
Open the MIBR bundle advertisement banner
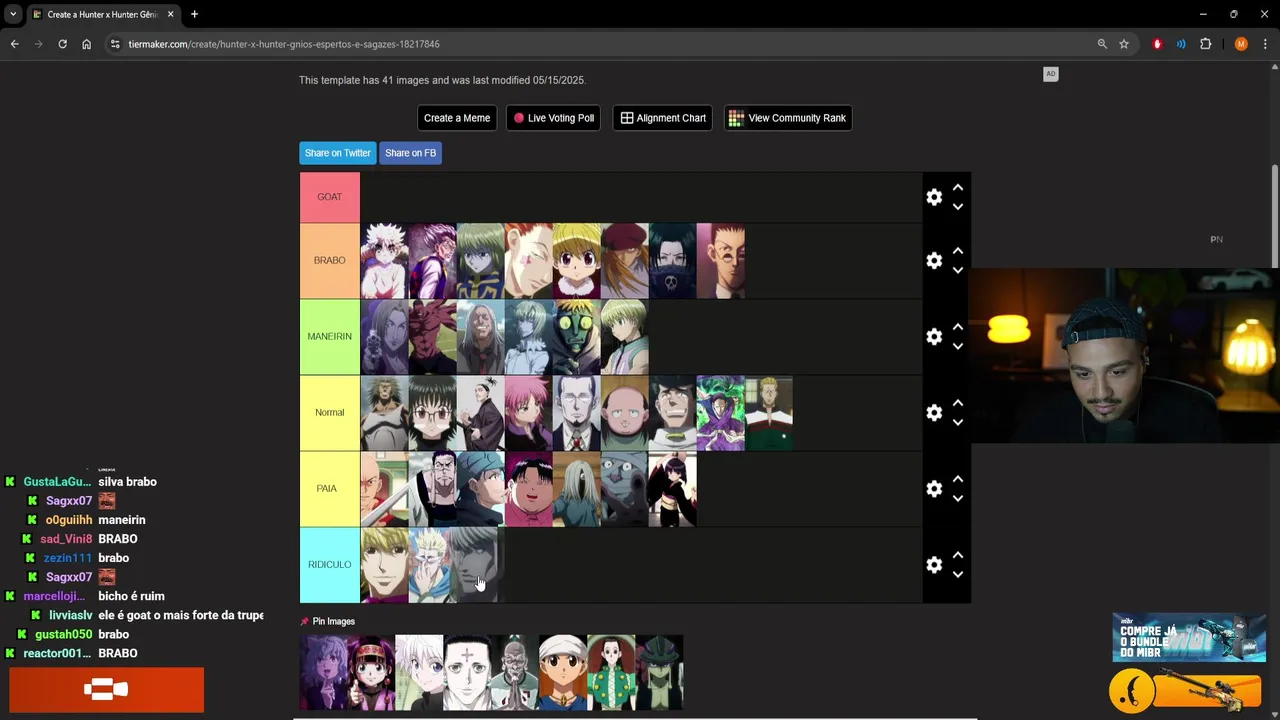point(1189,637)
